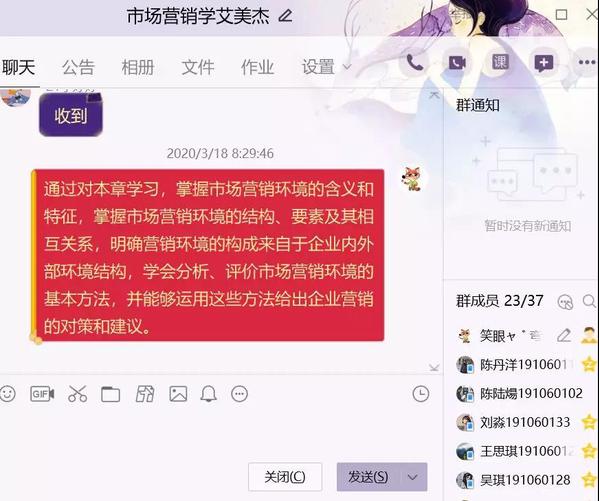
Task: Open the emoji picker in the input toolbar
Action: coord(7,394)
